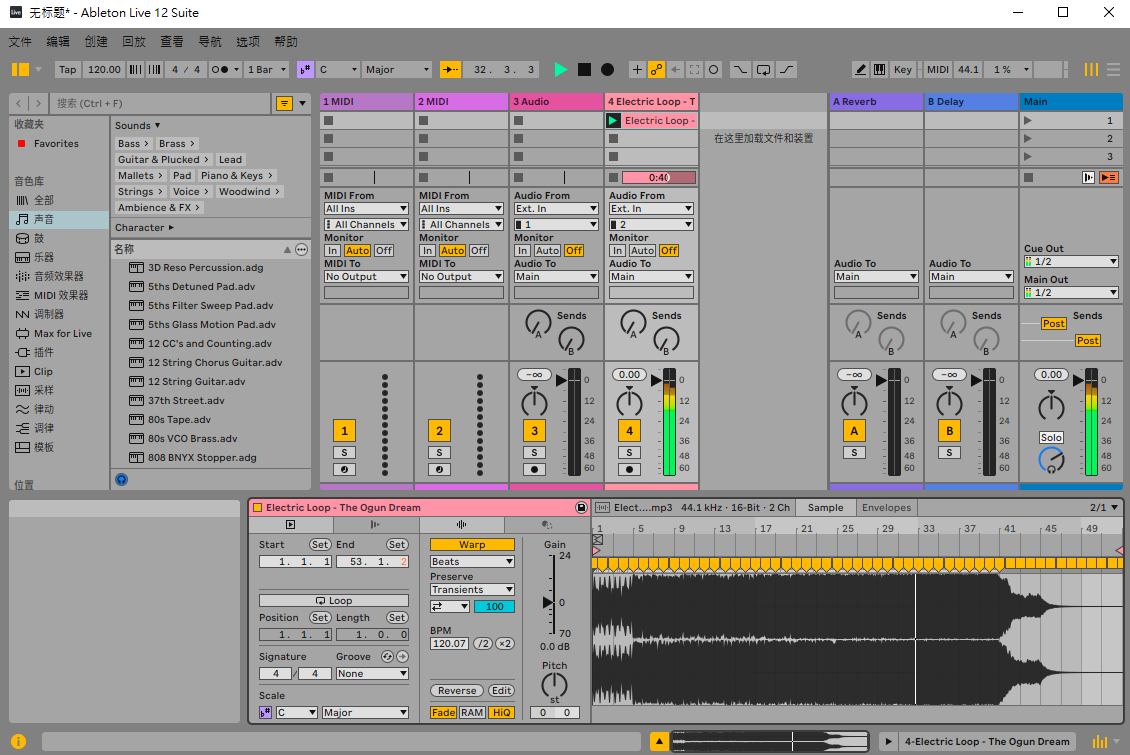Click the green Play button in transport
This screenshot has width=1130, height=755.
pos(561,69)
